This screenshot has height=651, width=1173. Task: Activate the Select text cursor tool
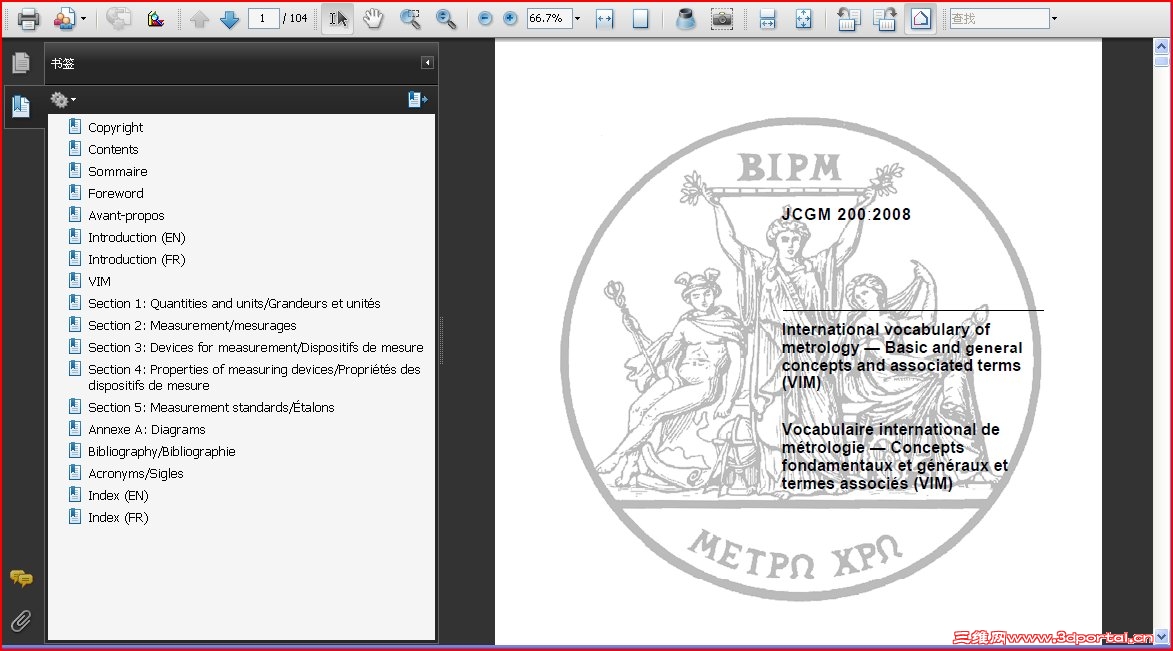coord(338,19)
